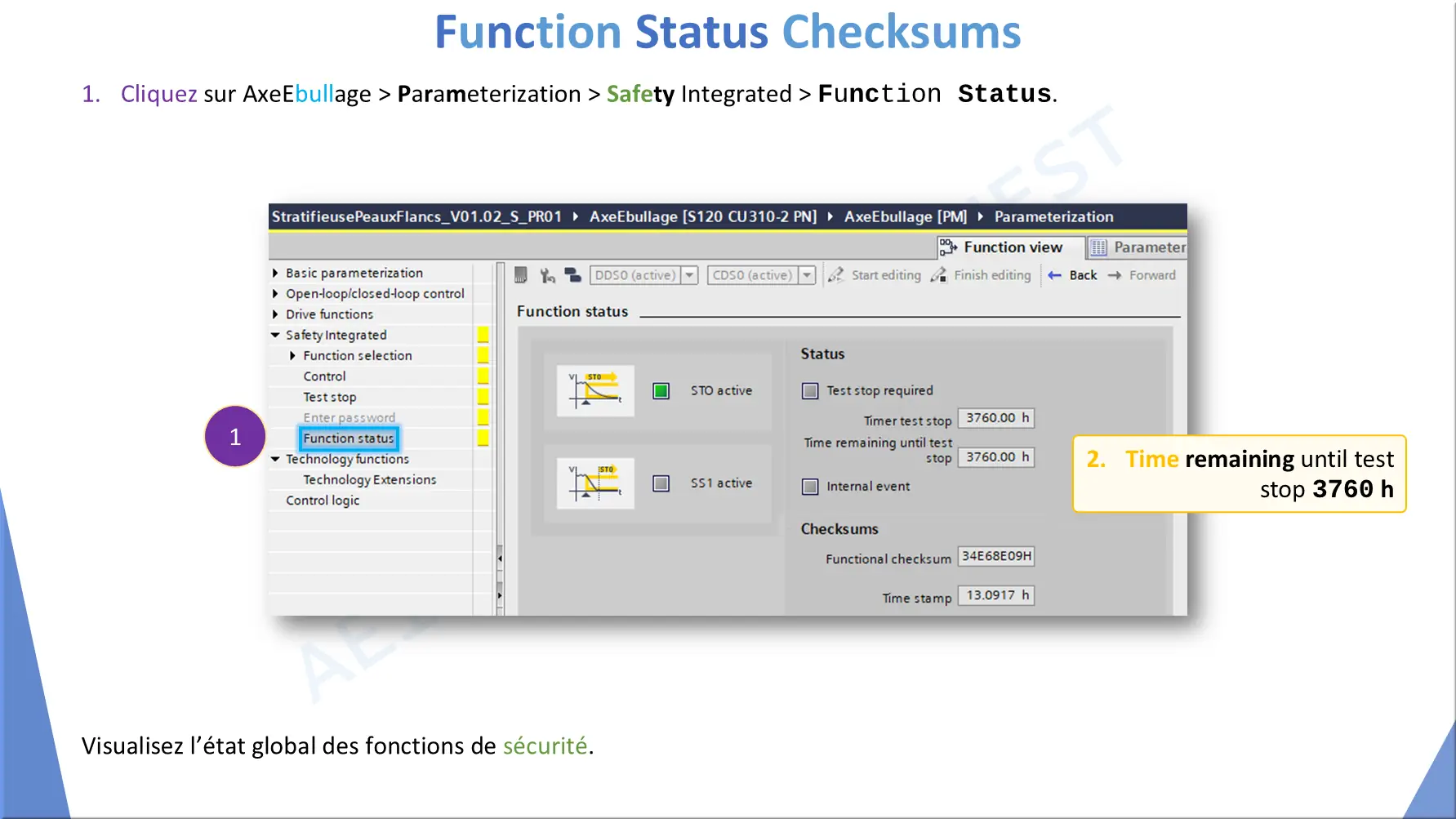1456x819 pixels.
Task: Click the green STO active indicator
Action: (661, 391)
